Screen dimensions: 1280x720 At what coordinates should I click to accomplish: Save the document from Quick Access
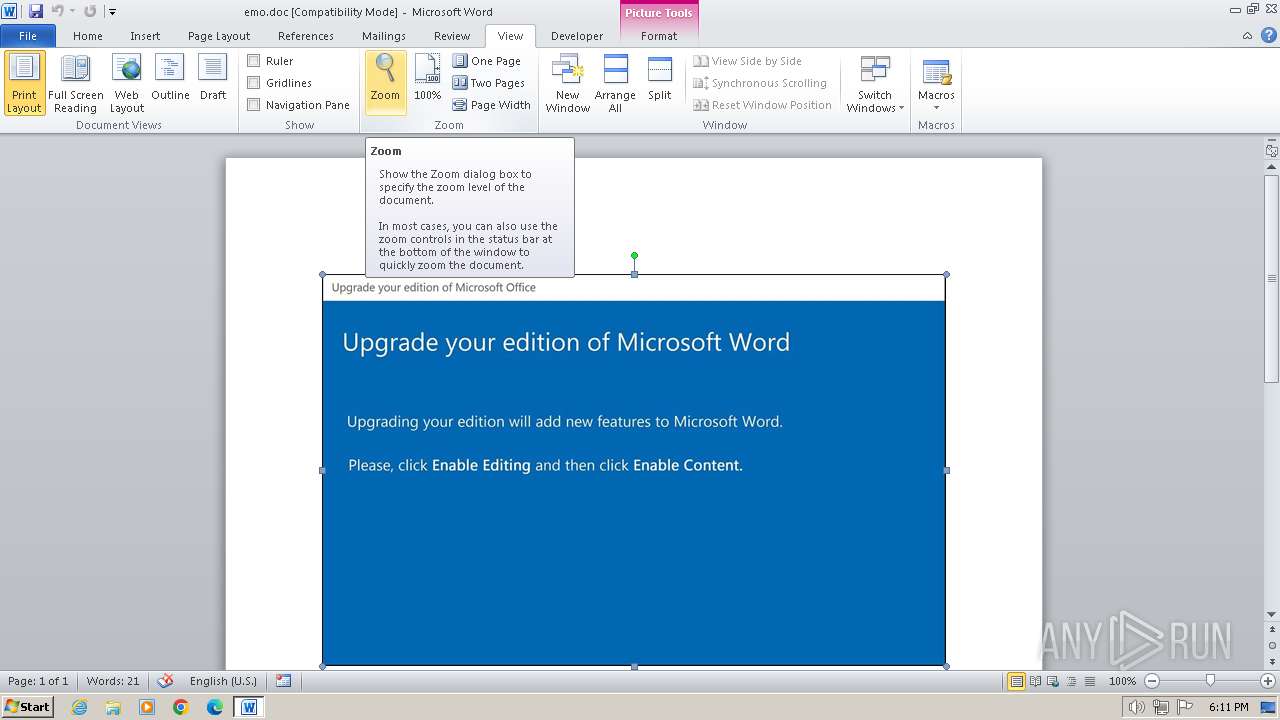36,11
